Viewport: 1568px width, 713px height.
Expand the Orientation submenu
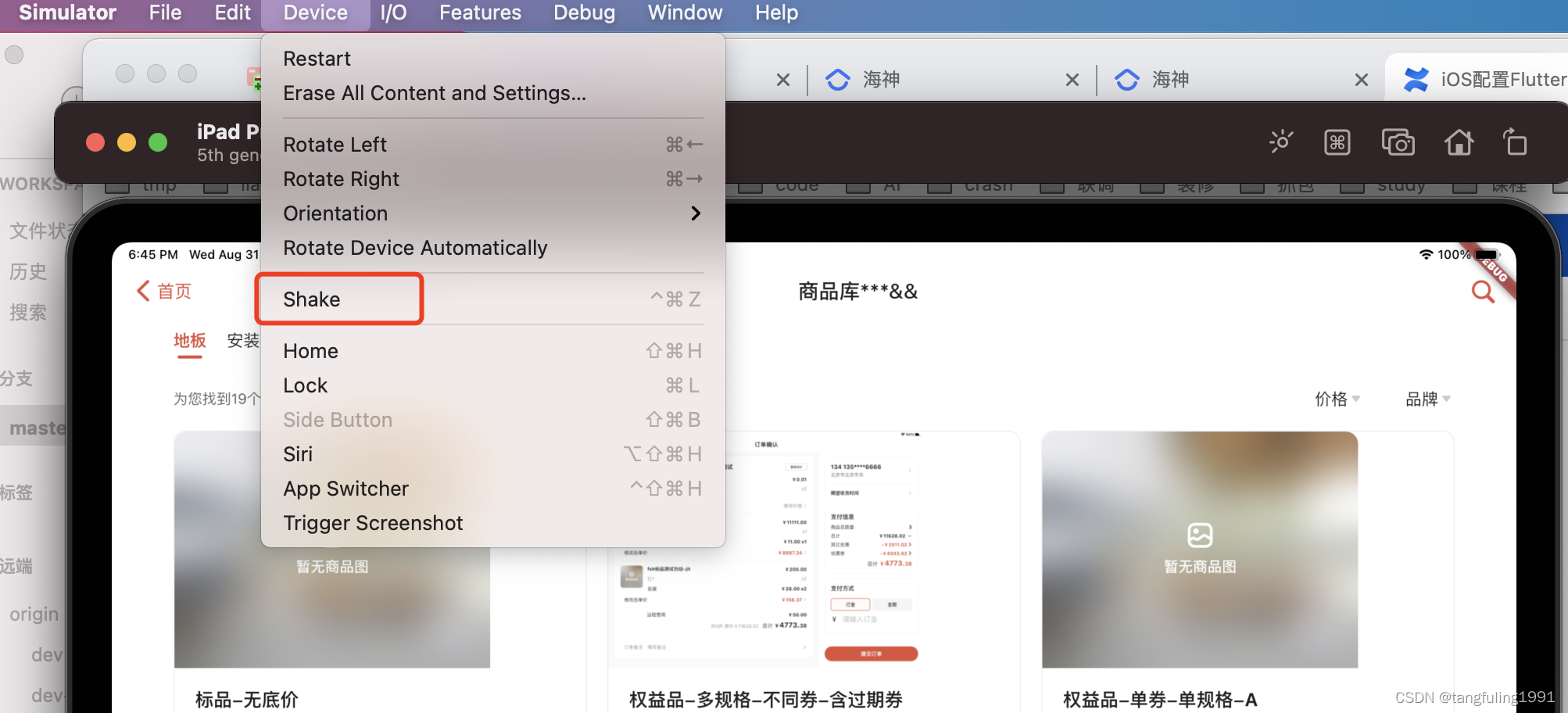coord(493,213)
